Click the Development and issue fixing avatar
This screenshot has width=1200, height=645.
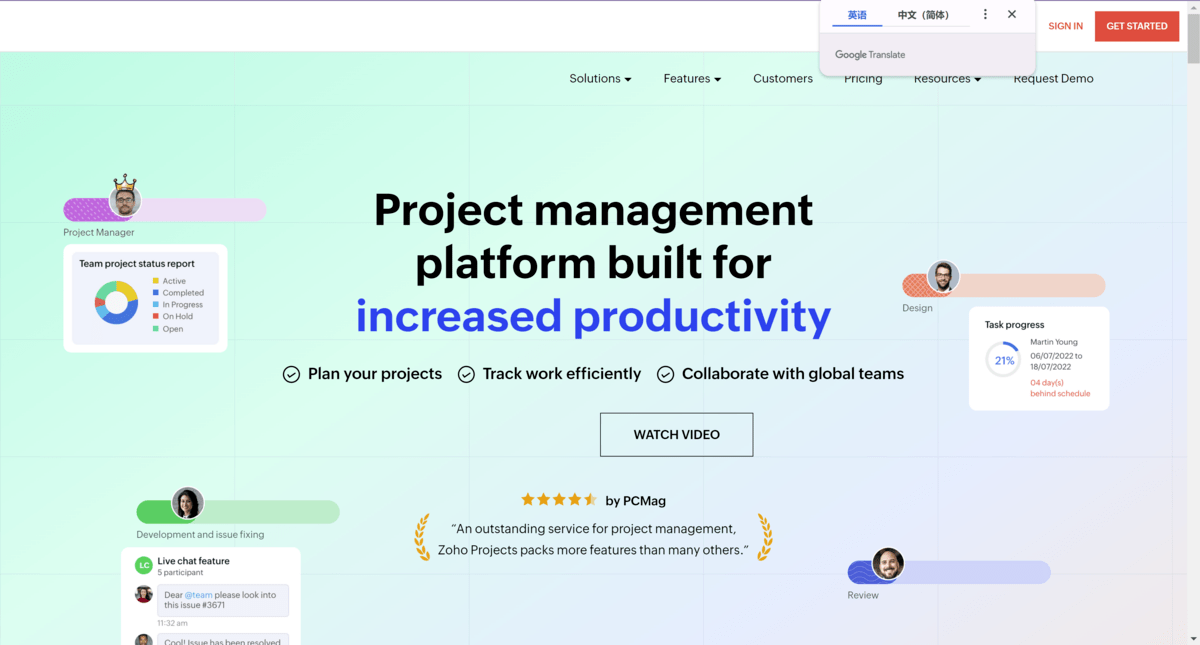click(x=187, y=503)
